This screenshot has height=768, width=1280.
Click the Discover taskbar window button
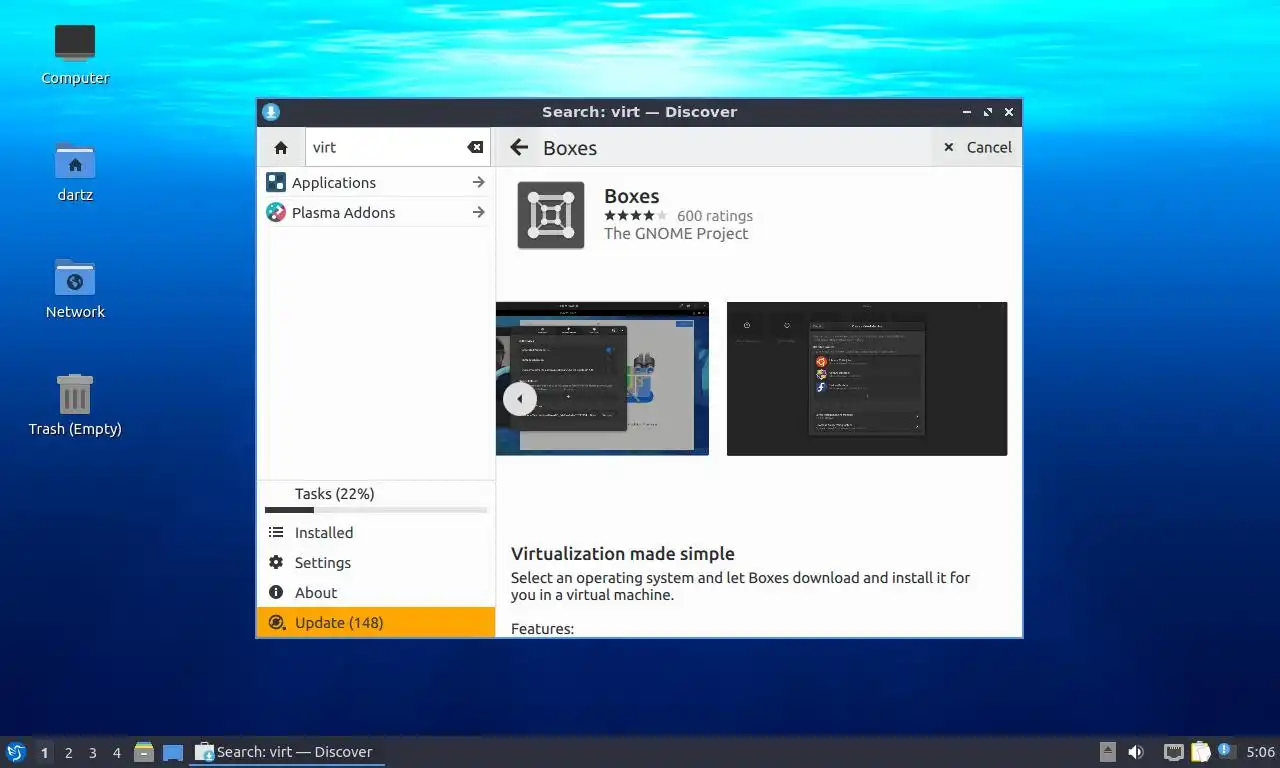coord(287,752)
